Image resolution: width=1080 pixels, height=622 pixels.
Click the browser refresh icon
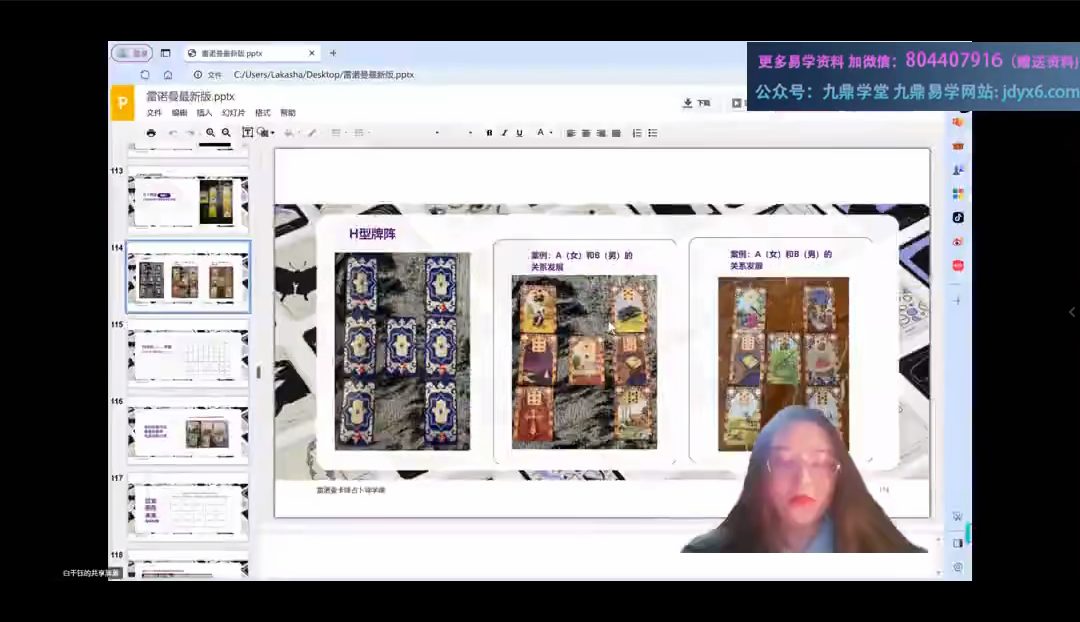(x=145, y=75)
